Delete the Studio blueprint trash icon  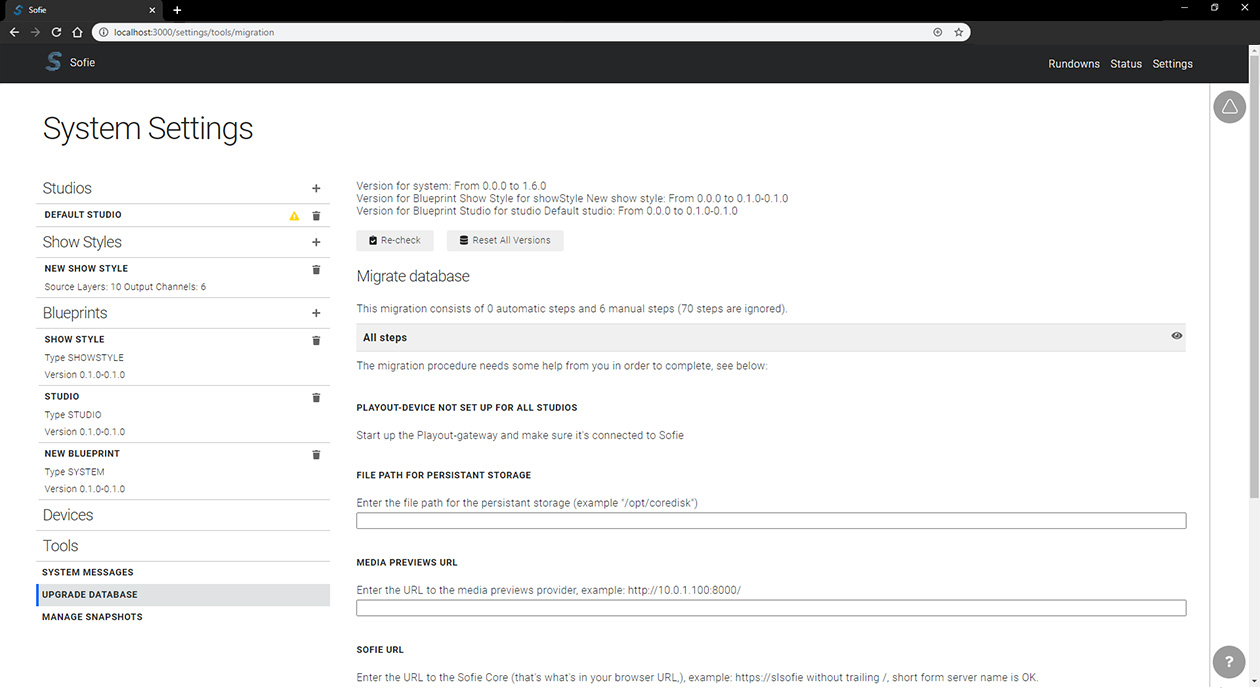coord(316,397)
